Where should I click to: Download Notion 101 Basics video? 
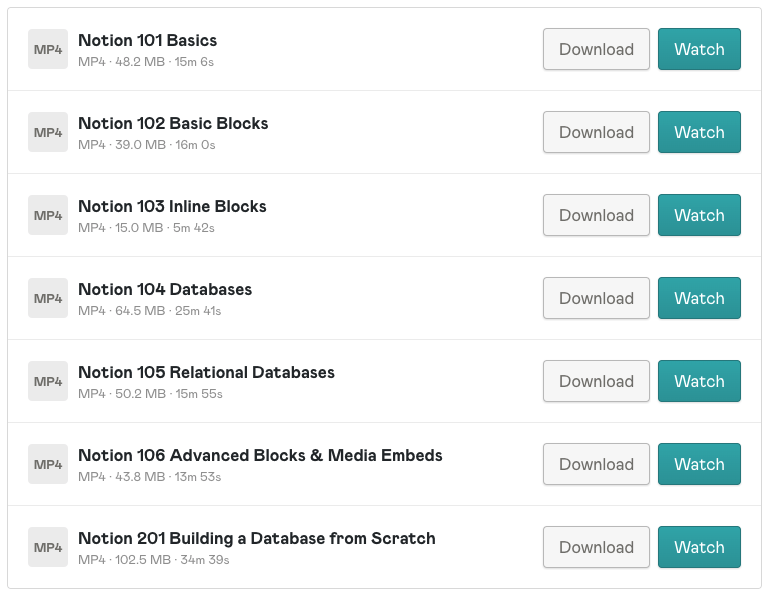(596, 49)
